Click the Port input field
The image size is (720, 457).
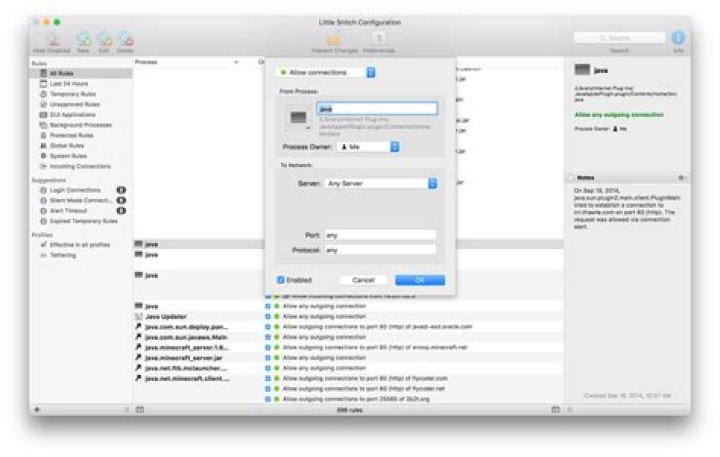tap(381, 235)
